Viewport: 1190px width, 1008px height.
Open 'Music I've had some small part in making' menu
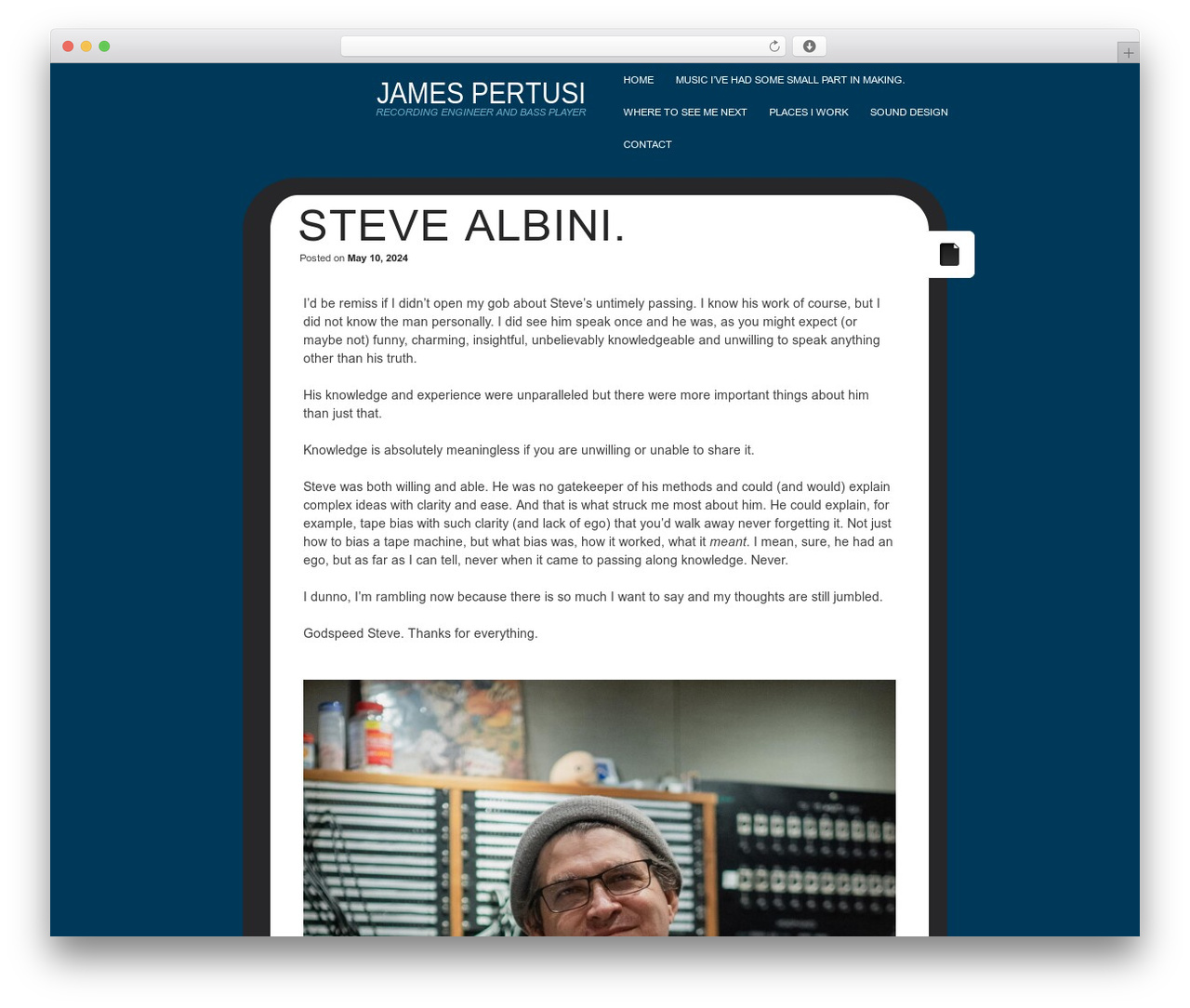pyautogui.click(x=789, y=80)
